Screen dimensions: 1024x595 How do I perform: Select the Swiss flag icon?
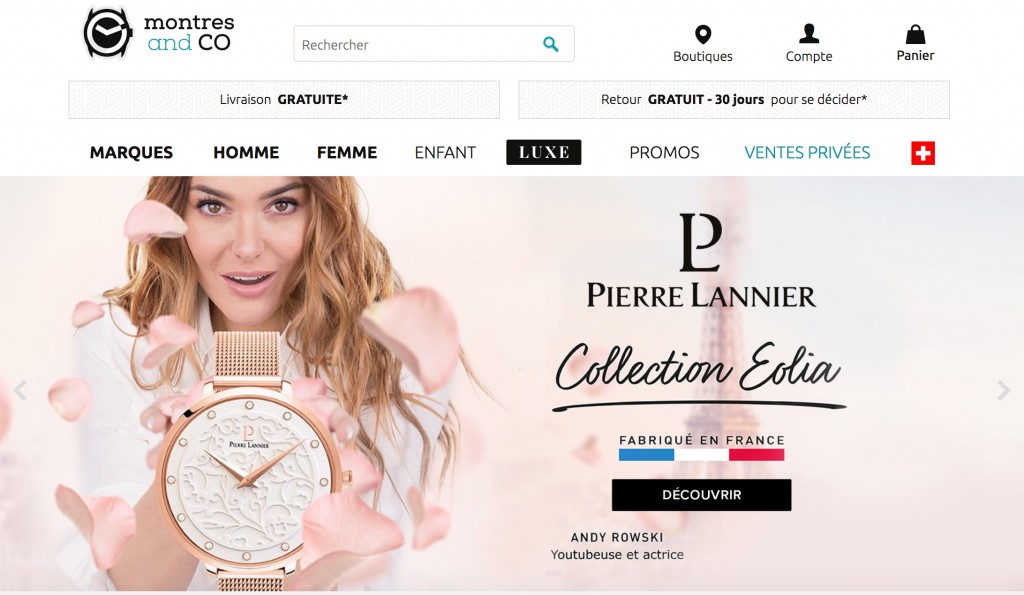click(x=923, y=153)
